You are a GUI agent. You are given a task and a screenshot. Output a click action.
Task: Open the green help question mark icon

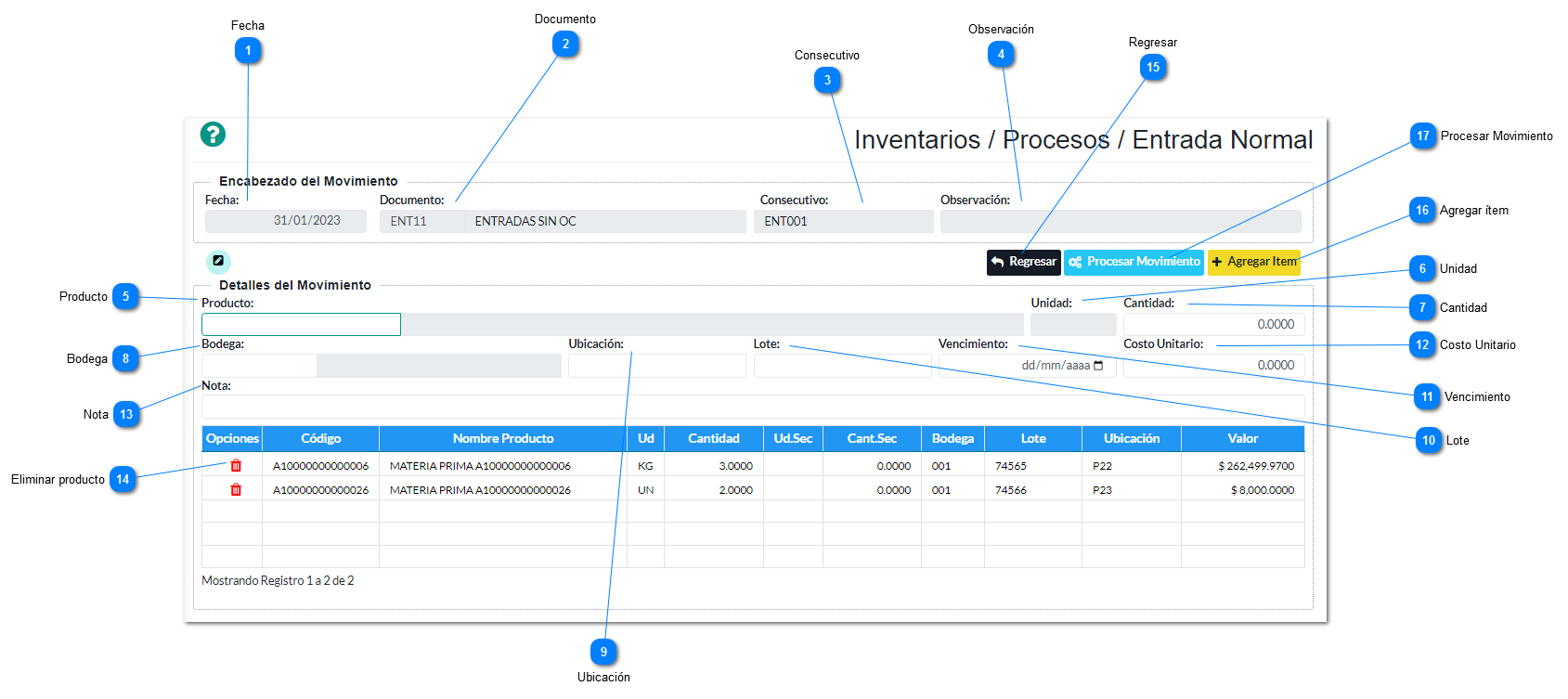(x=213, y=135)
